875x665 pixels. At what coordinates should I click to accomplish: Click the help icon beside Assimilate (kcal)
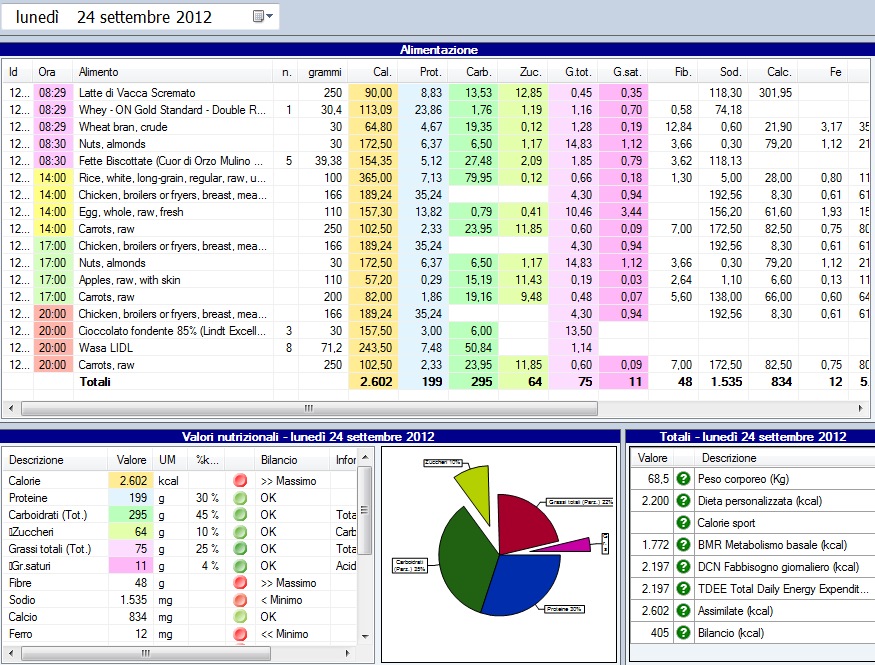tap(684, 611)
